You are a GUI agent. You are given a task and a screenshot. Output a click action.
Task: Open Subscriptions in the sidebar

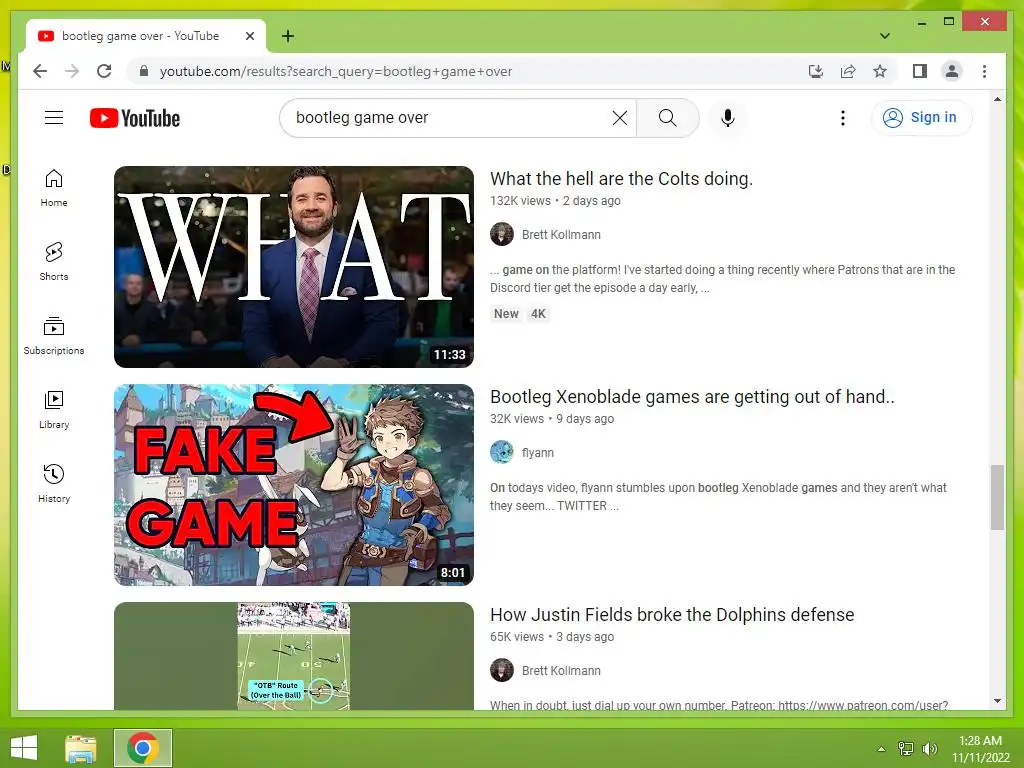(54, 336)
